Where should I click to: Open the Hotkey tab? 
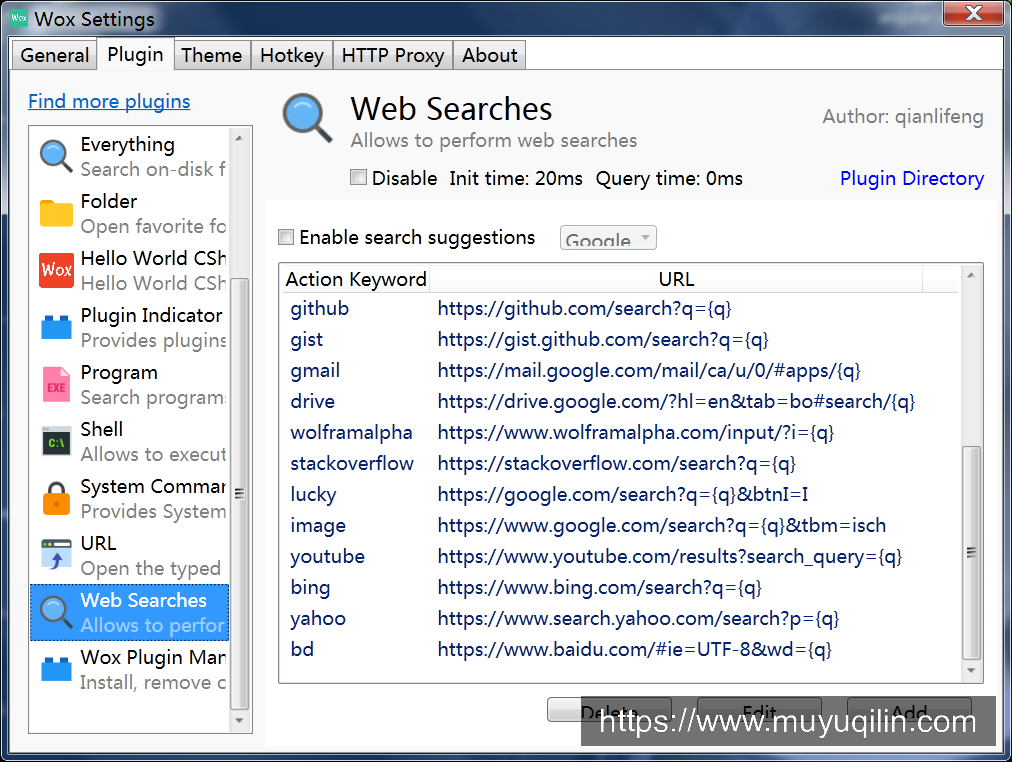coord(292,55)
